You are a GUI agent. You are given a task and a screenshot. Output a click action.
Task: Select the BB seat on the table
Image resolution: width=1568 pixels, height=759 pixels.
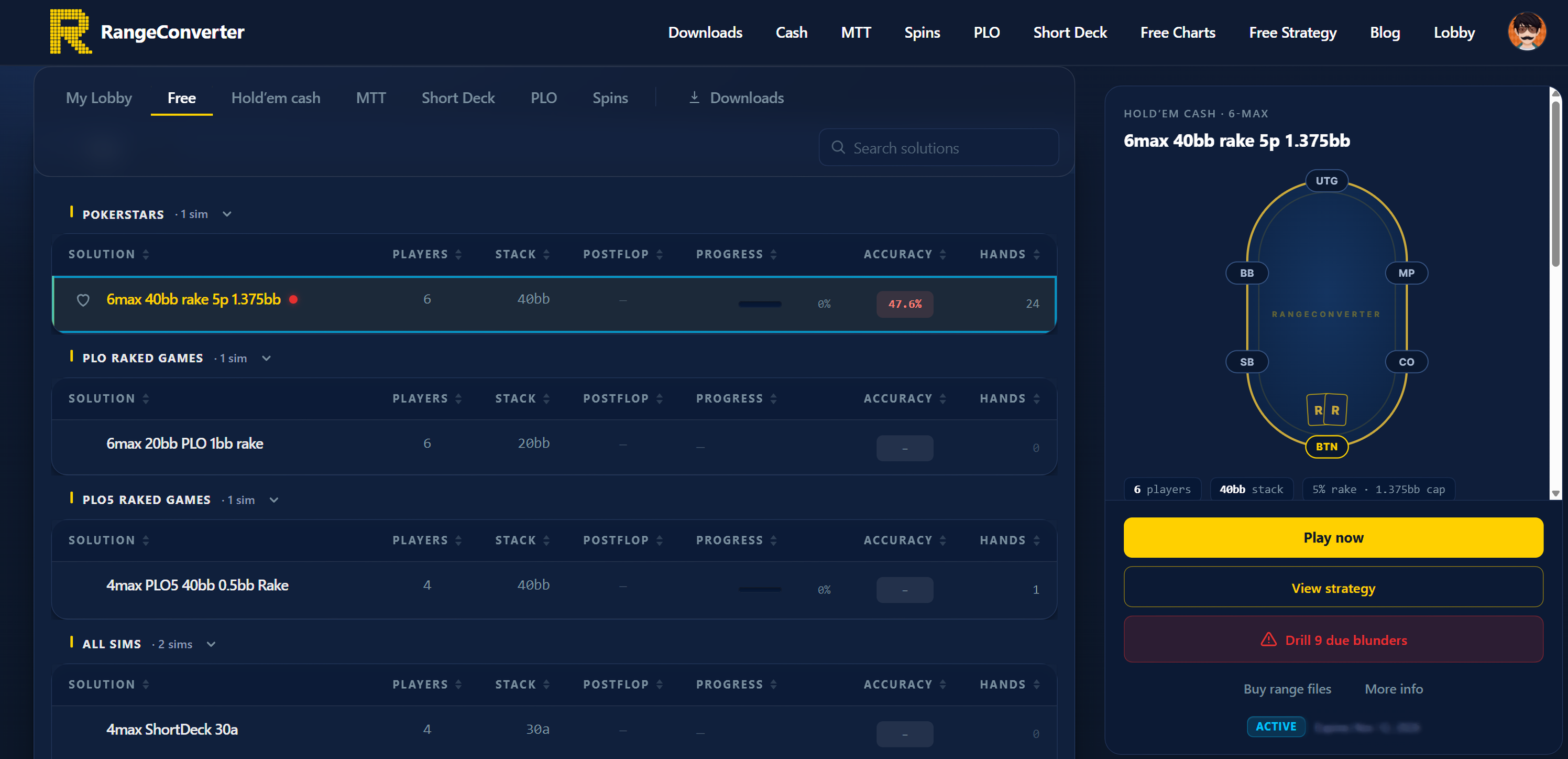coord(1247,273)
